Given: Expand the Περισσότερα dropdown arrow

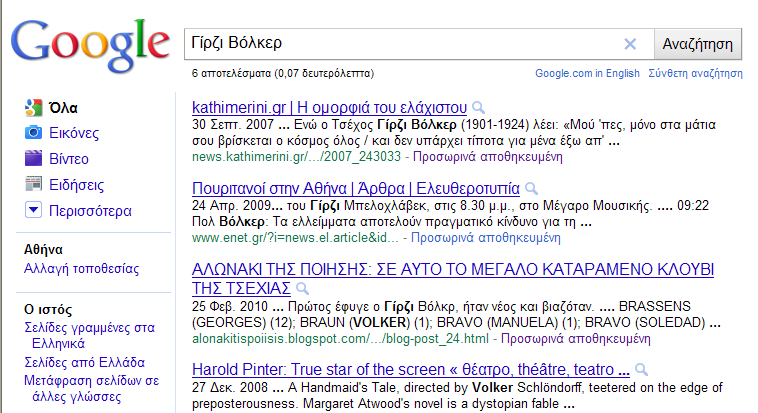Looking at the screenshot, I should tap(33, 210).
